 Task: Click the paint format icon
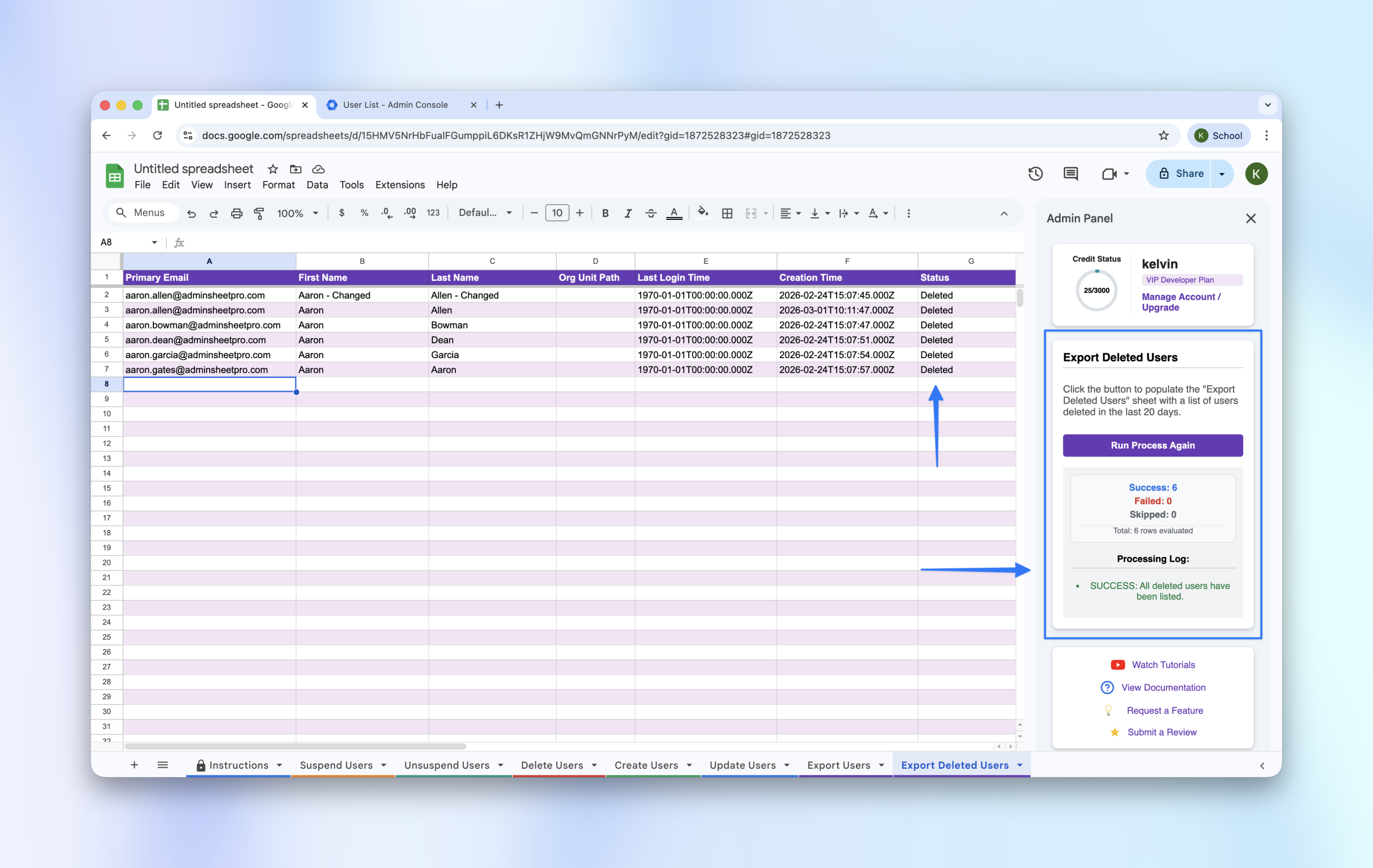click(x=259, y=213)
